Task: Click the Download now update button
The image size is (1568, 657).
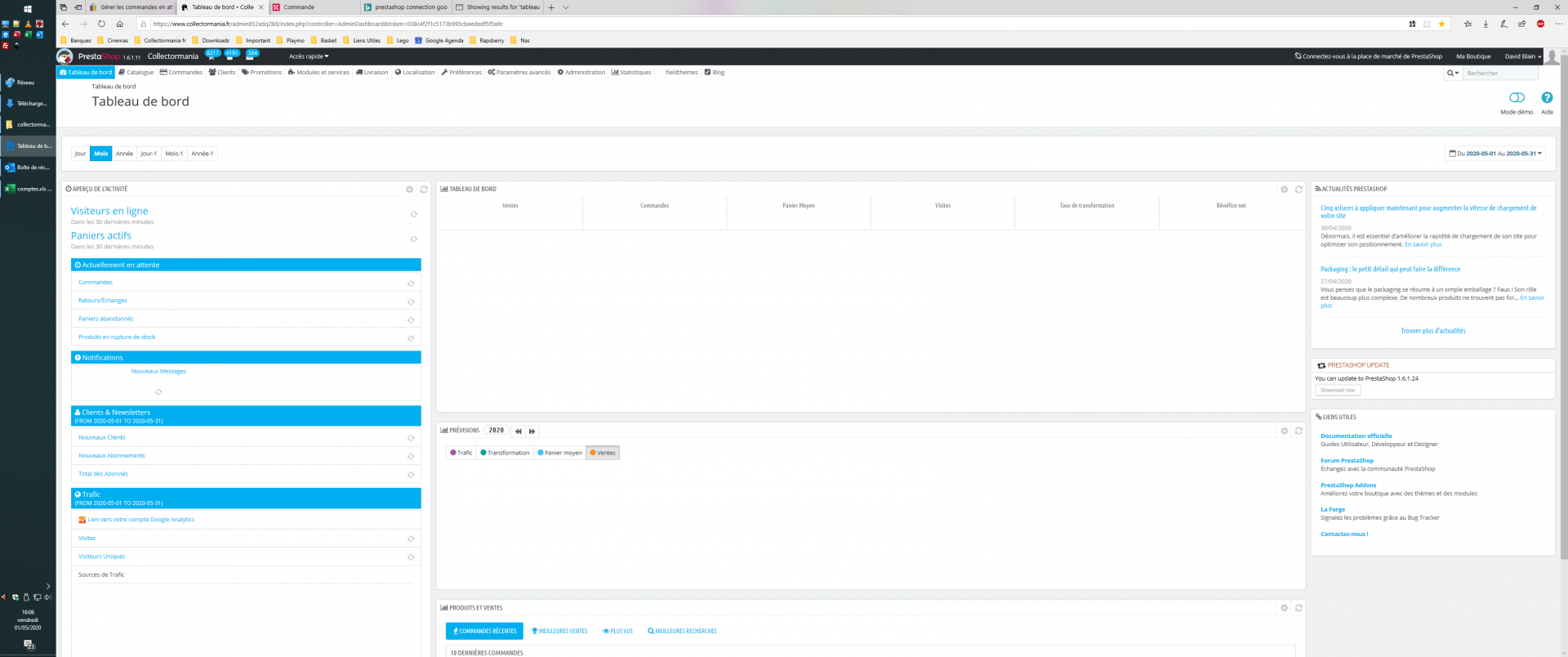Action: point(1338,391)
